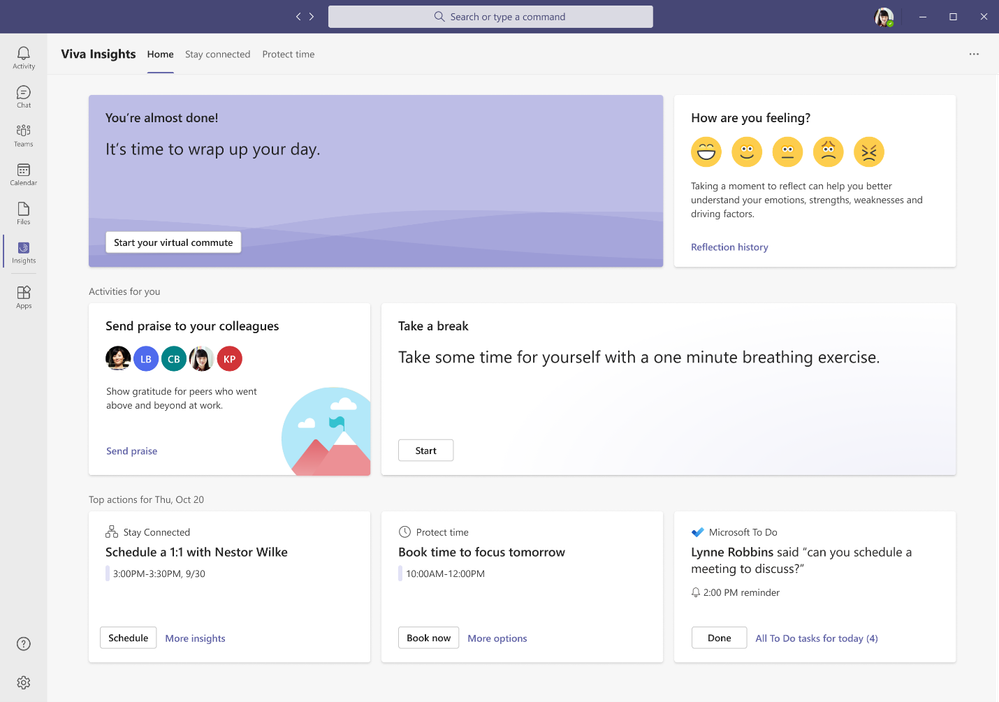This screenshot has width=999, height=702.
Task: Click the LB colleague avatar
Action: [146, 359]
